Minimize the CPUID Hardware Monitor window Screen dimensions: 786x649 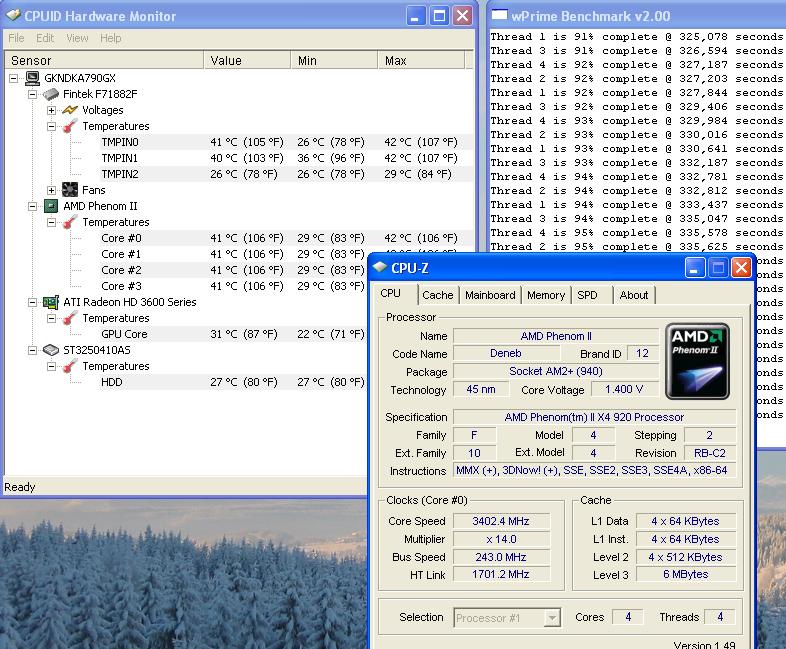(x=416, y=16)
